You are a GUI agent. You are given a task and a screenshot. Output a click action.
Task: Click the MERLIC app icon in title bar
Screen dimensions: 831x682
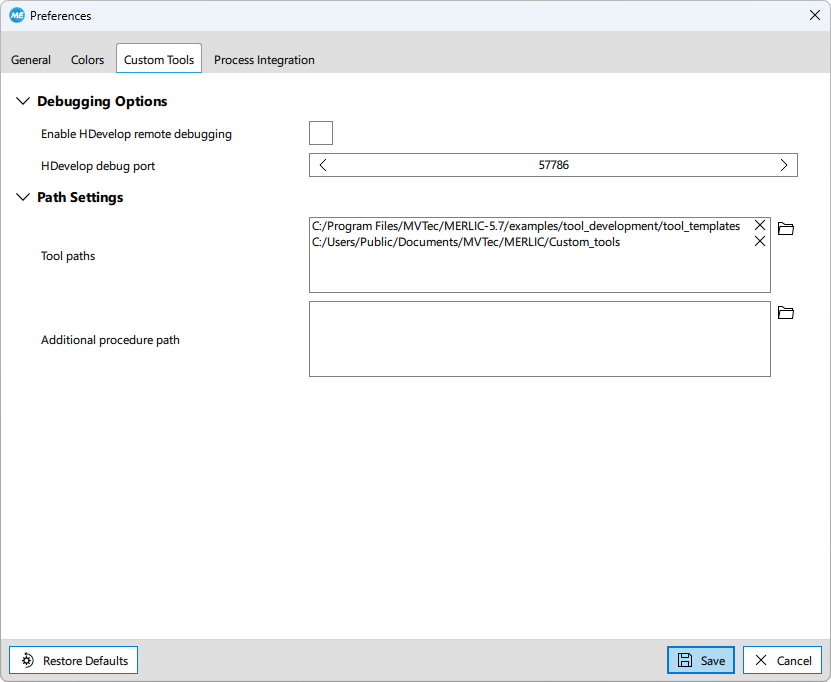[16, 15]
